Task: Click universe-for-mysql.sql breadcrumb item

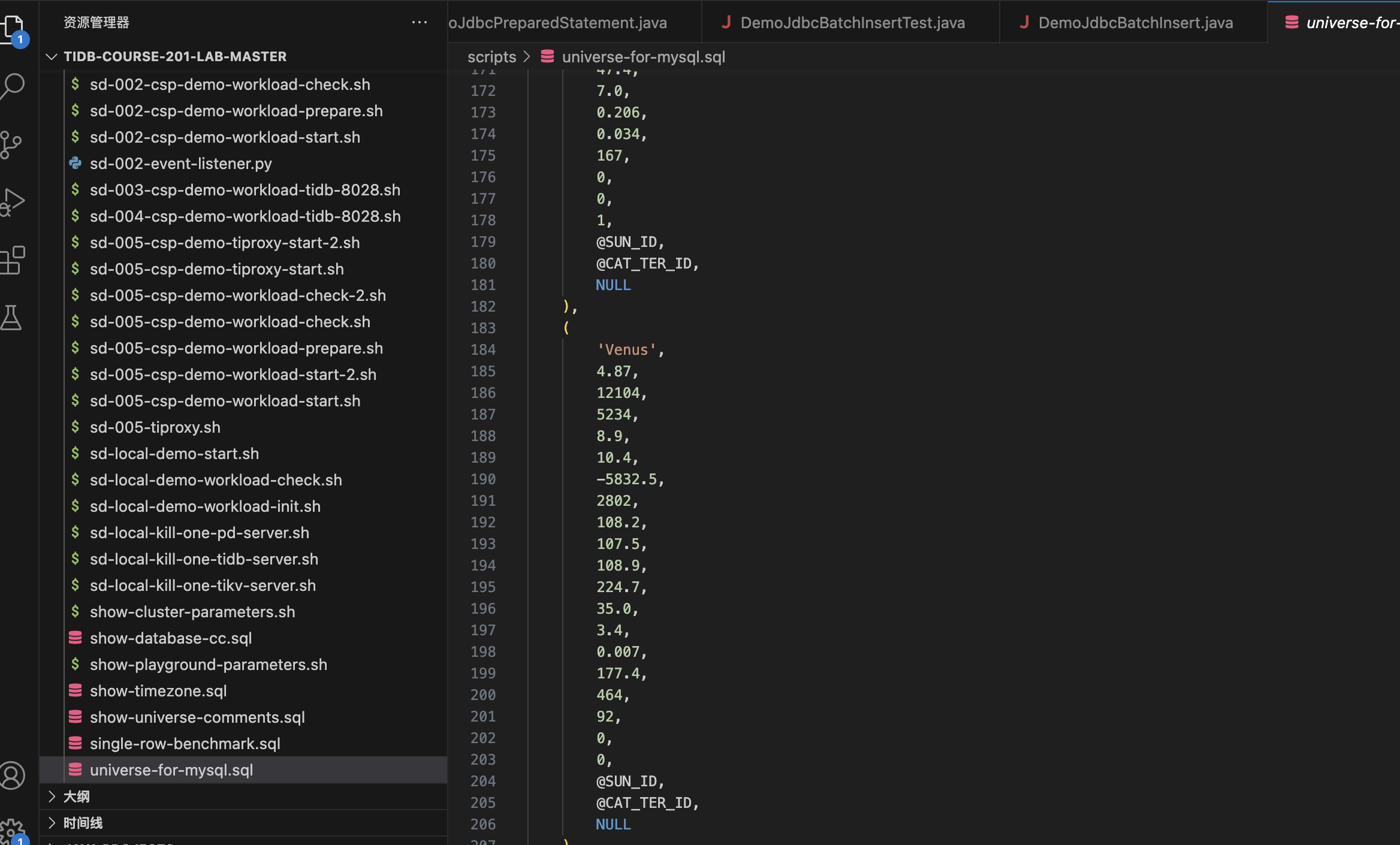Action: [643, 57]
